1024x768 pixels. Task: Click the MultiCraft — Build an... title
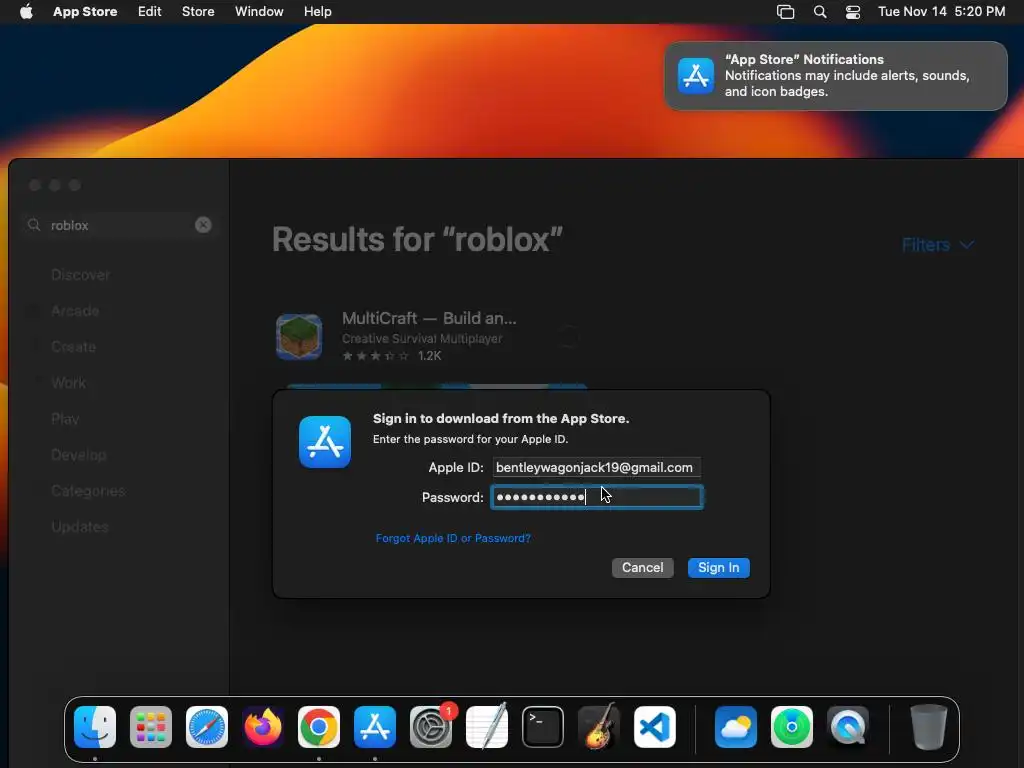tap(429, 318)
